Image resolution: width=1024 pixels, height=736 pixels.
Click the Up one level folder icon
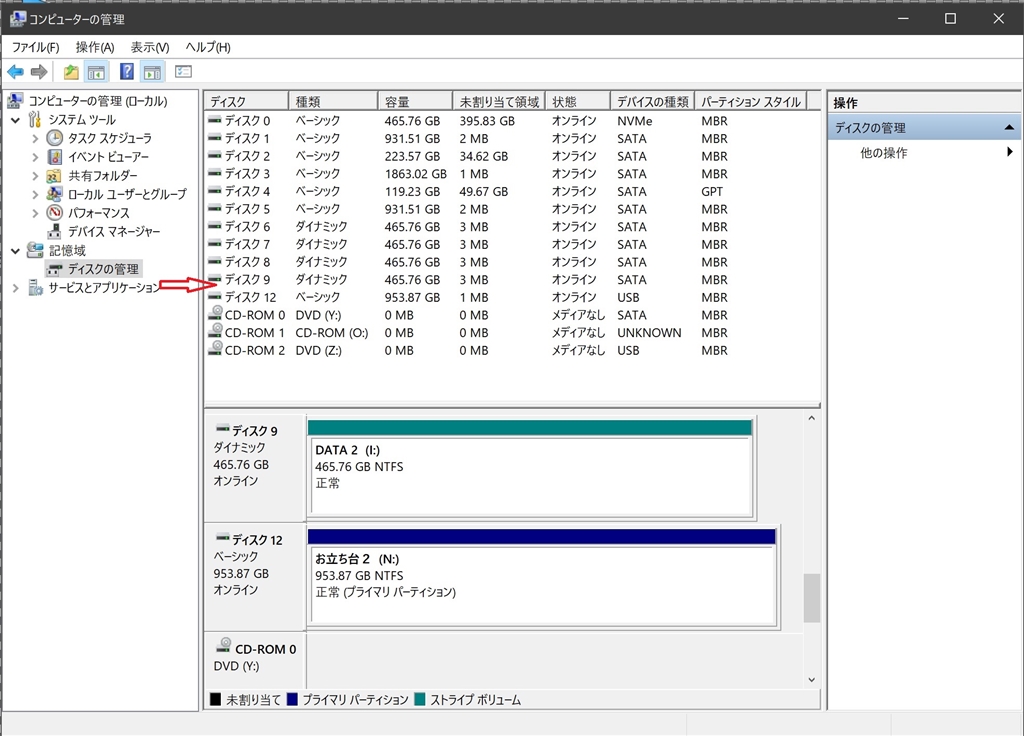(x=71, y=72)
